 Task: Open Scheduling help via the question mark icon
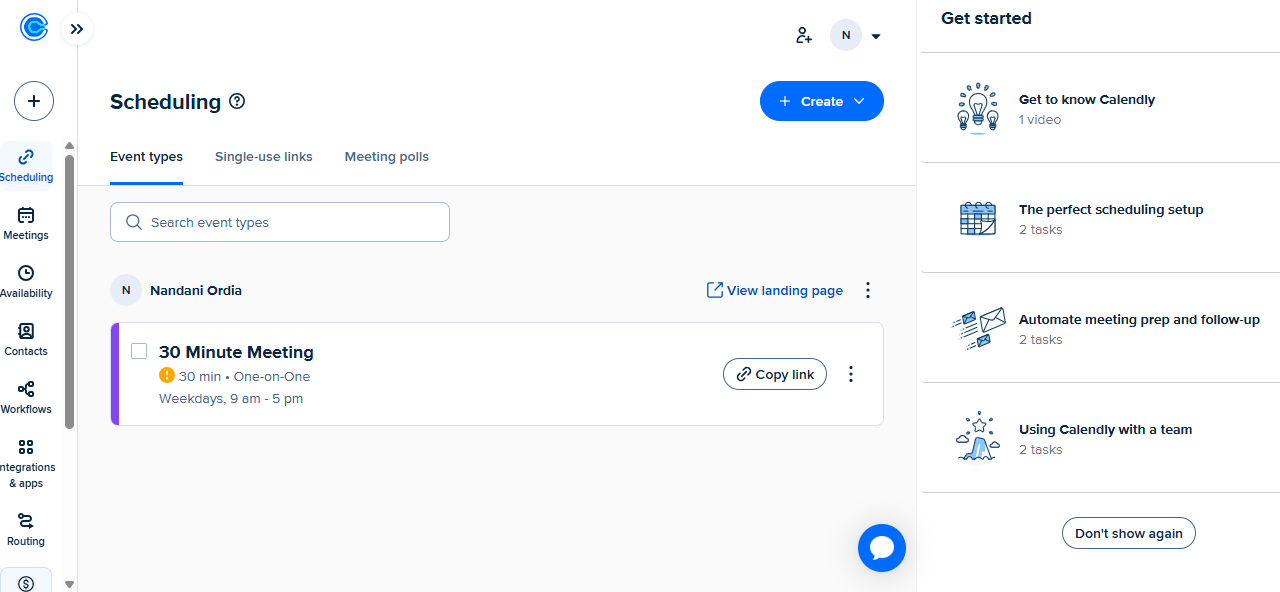tap(236, 101)
